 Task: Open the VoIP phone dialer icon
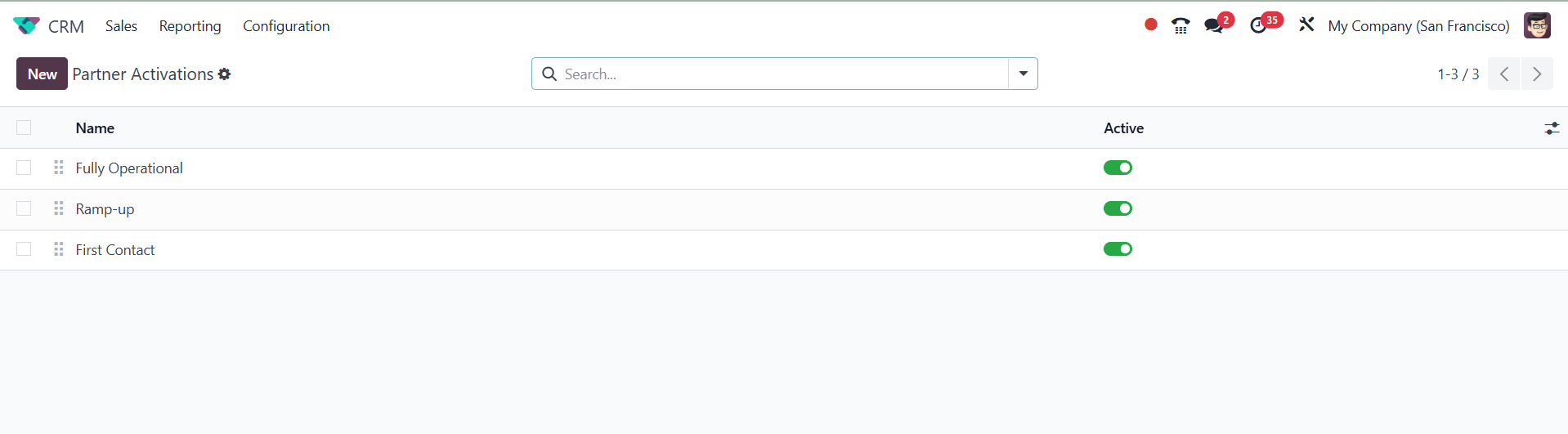click(1180, 26)
